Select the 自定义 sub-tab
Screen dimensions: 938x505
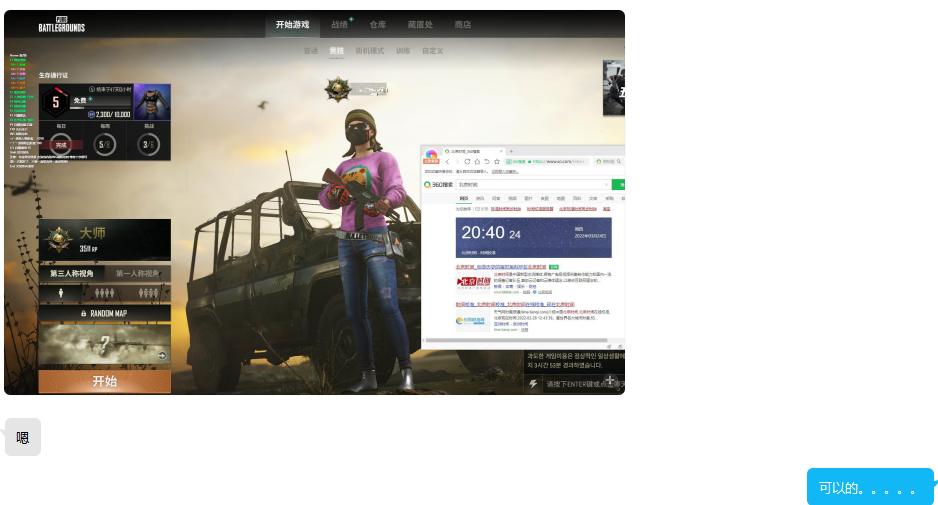coord(433,51)
